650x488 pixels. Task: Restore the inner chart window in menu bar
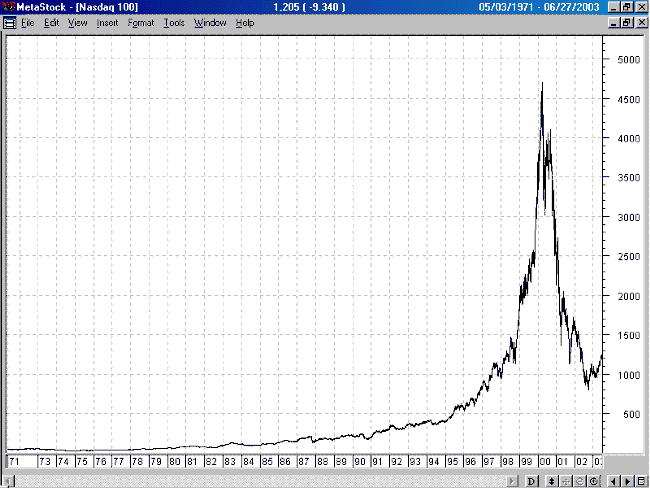click(626, 22)
